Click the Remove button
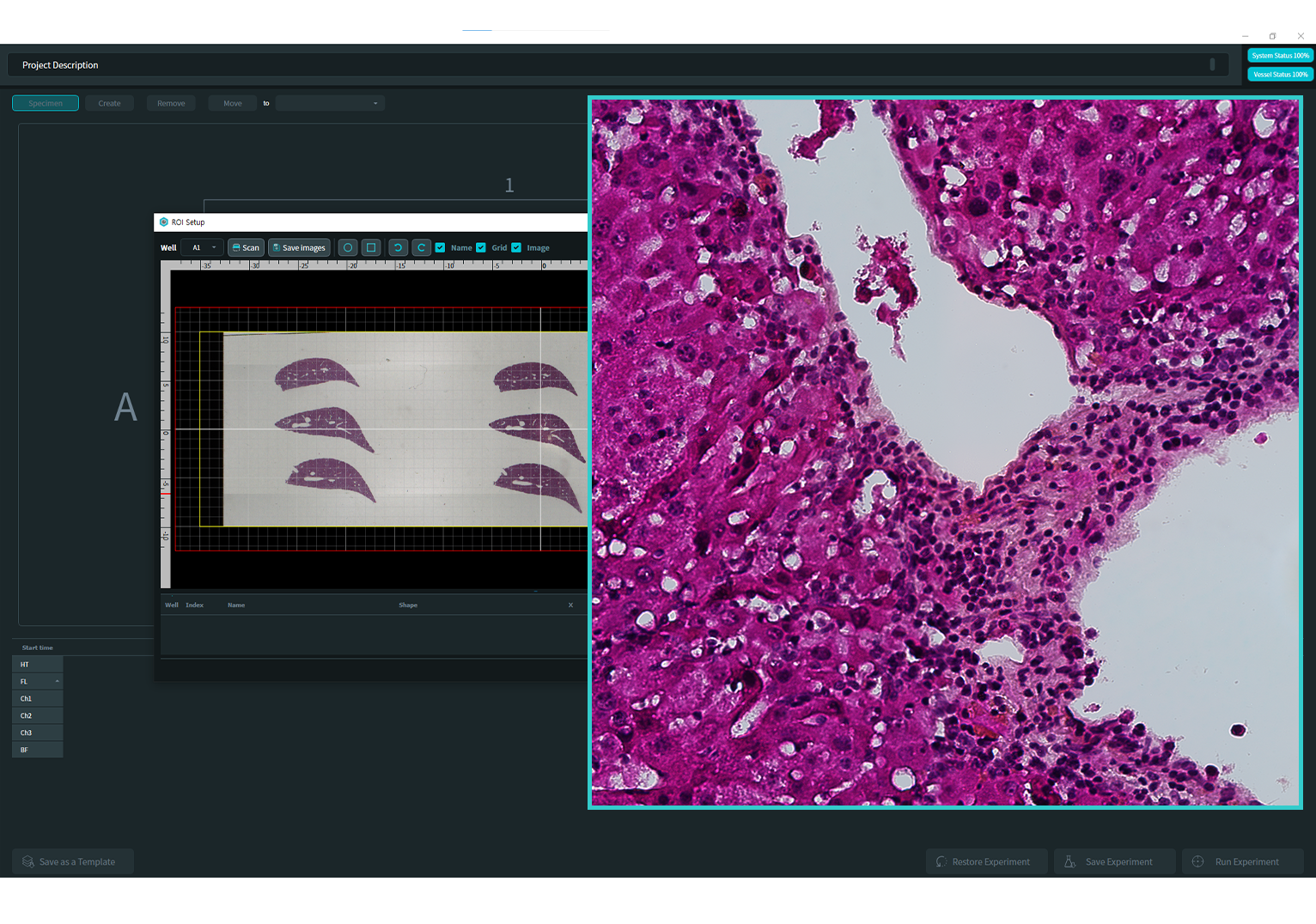 [171, 103]
